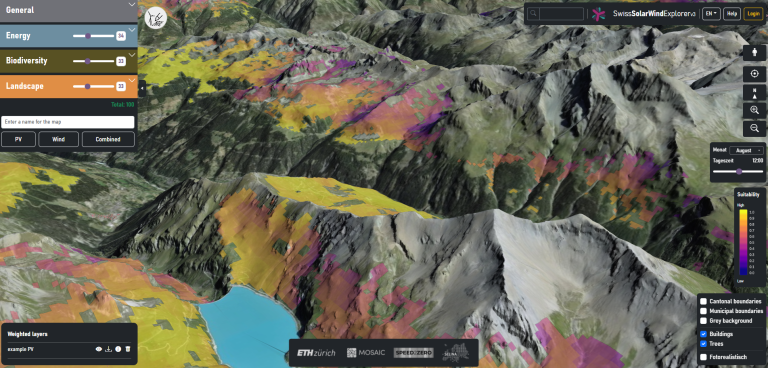Click the Wind button
This screenshot has height=368, width=768.
tap(58, 139)
